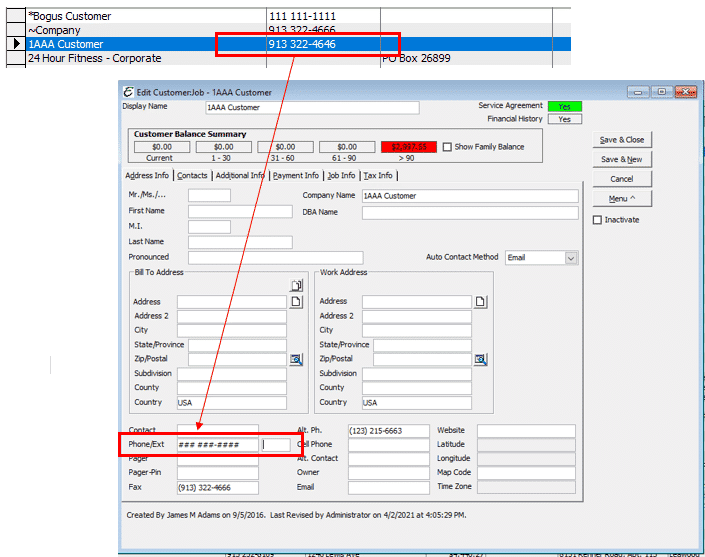The image size is (705, 557).
Task: Switch to Address Info tab
Action: point(147,175)
